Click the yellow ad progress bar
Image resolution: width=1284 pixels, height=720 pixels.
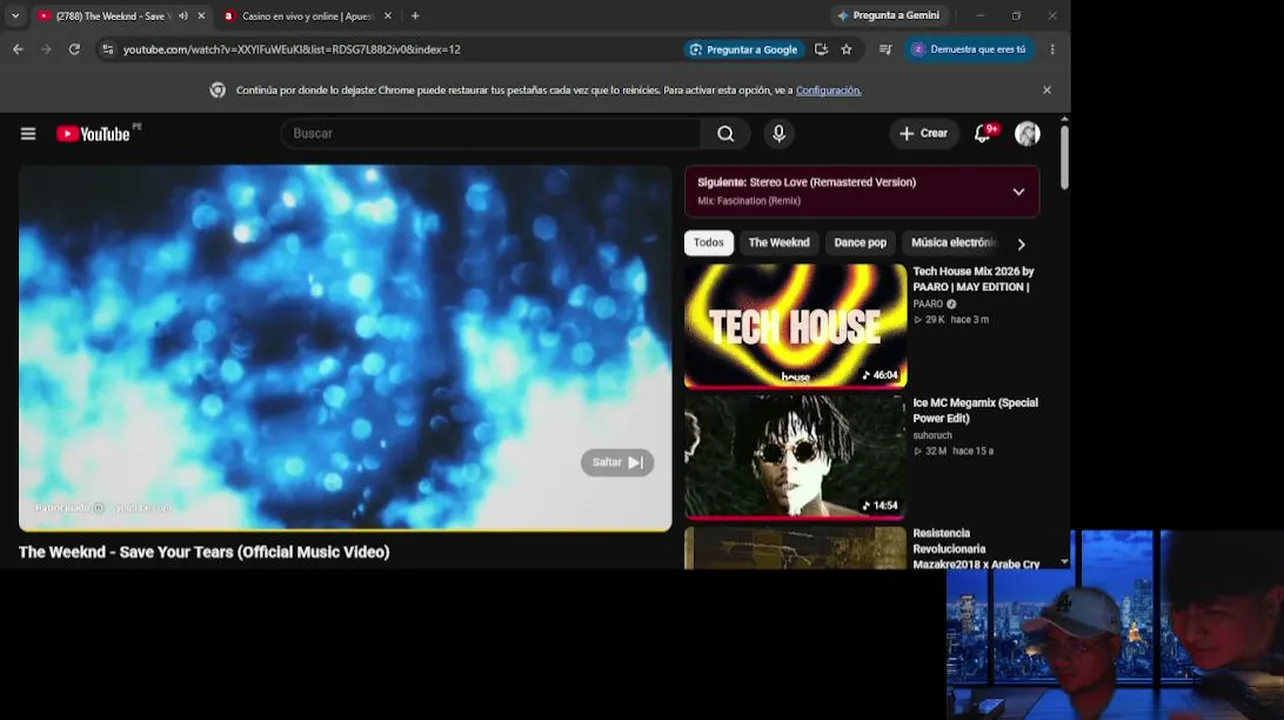tap(345, 529)
